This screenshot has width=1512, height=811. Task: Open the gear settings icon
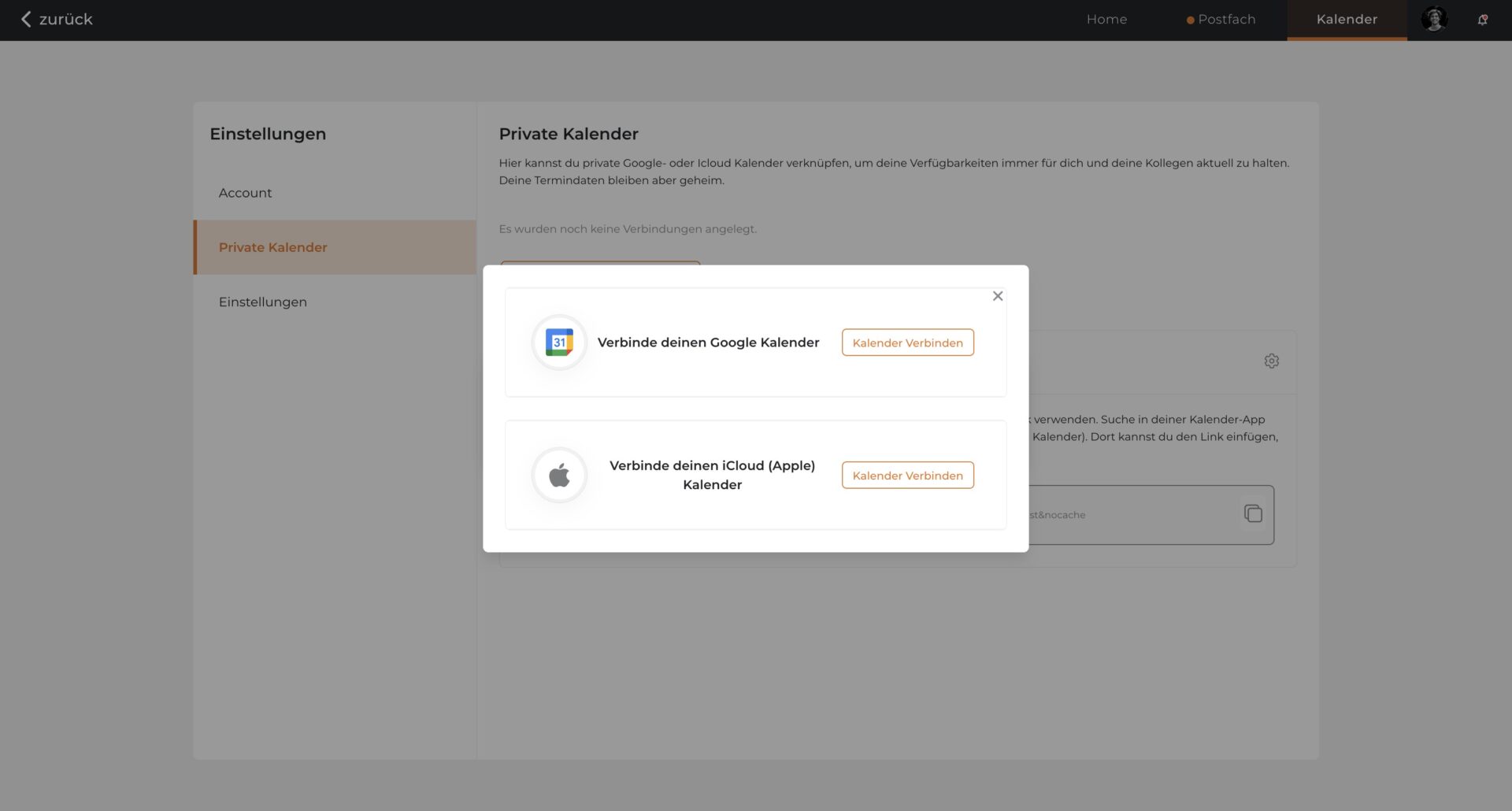tap(1271, 361)
